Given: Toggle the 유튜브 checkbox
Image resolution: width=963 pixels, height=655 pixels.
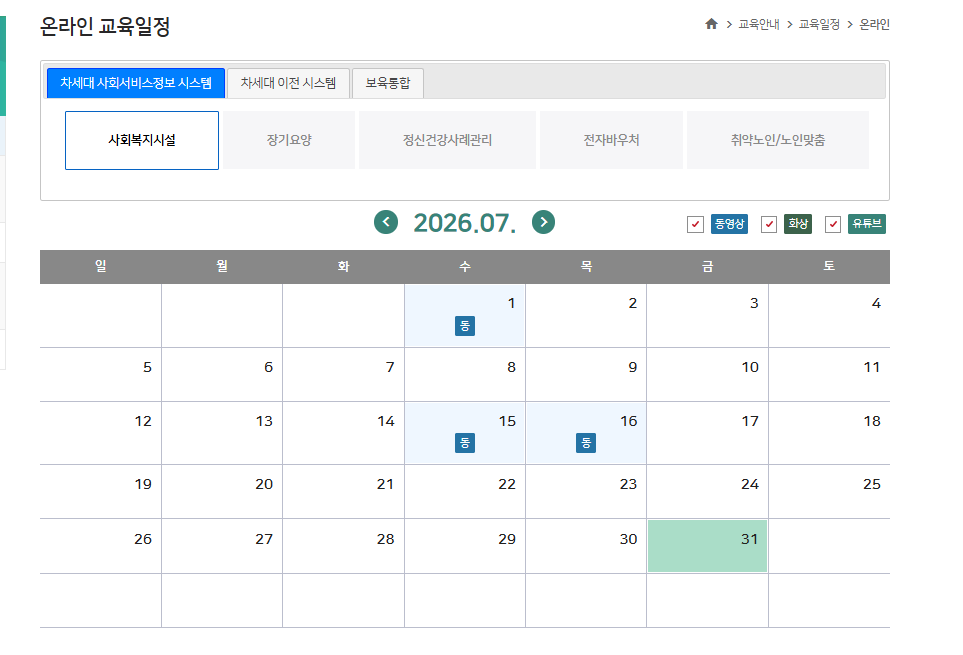Looking at the screenshot, I should point(833,225).
